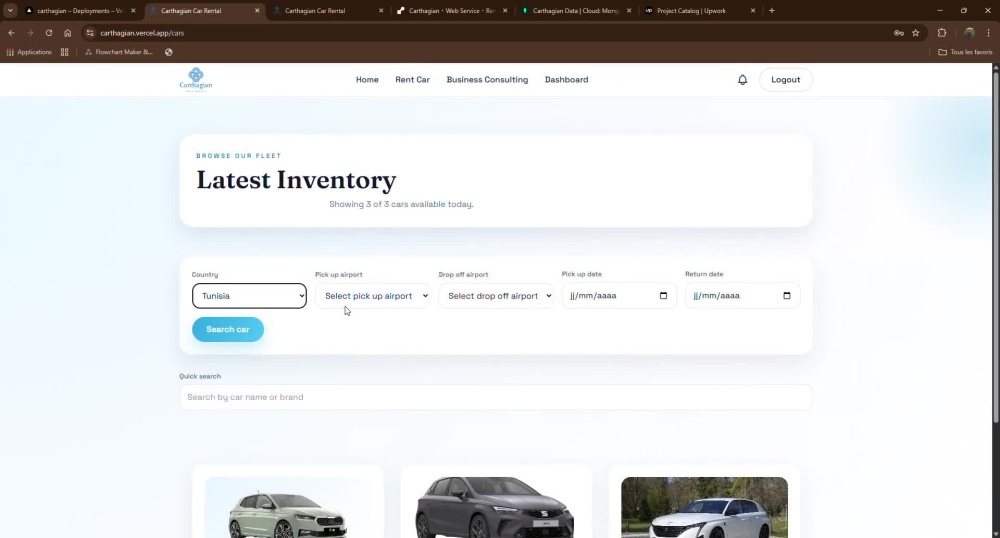Screen dimensions: 1000x538
Task: Go back with the browser back arrow
Action: click(x=11, y=33)
